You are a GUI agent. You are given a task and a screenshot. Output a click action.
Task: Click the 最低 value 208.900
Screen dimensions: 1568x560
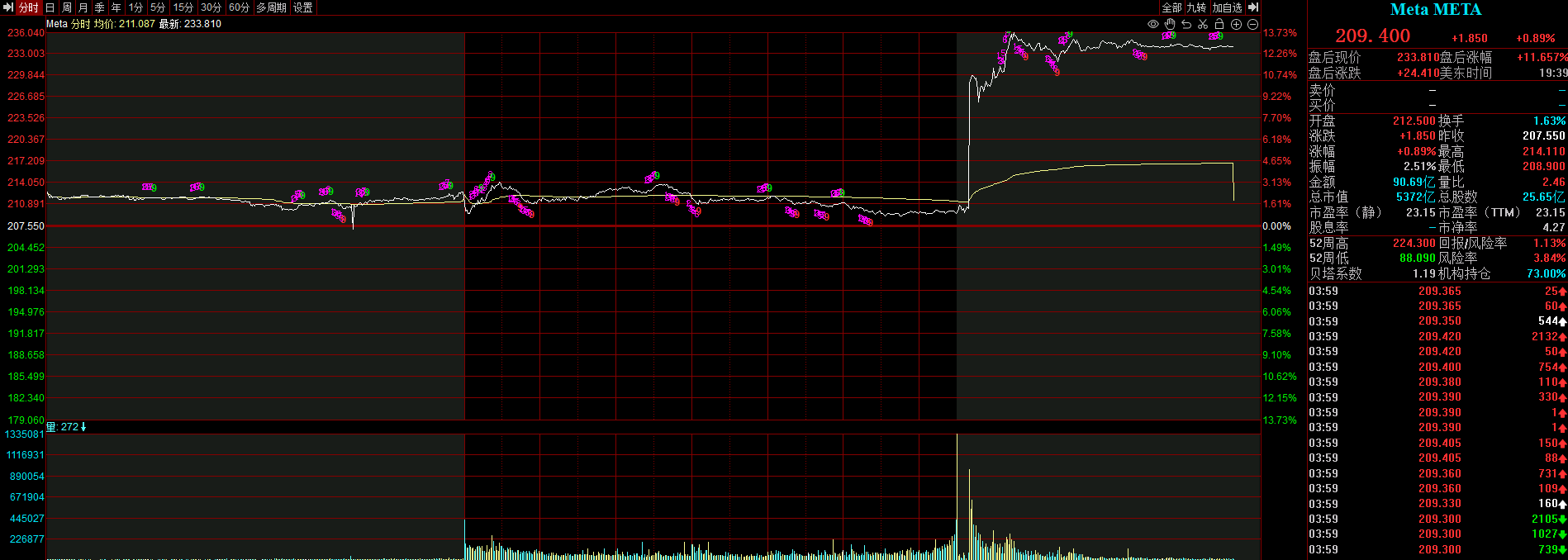coord(1544,166)
